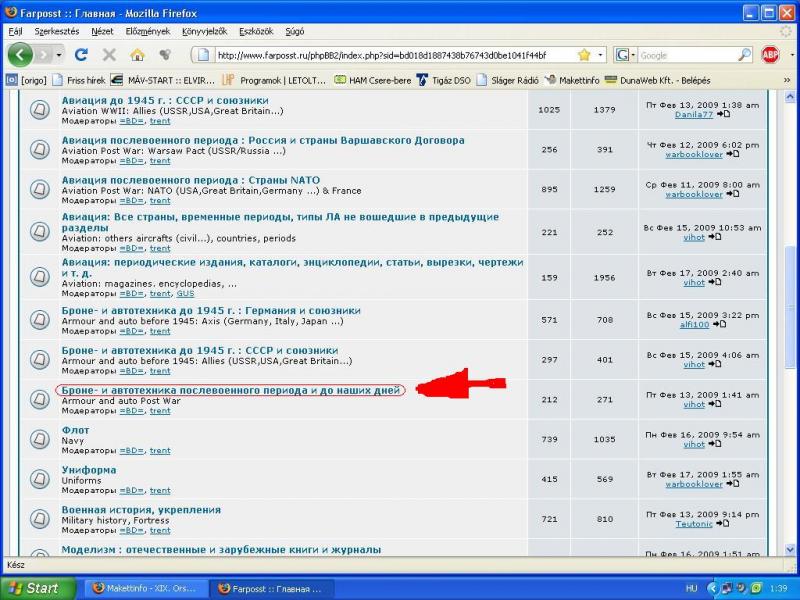Image resolution: width=800 pixels, height=600 pixels.
Task: Open the Szerkesztés menu
Action: [x=57, y=31]
